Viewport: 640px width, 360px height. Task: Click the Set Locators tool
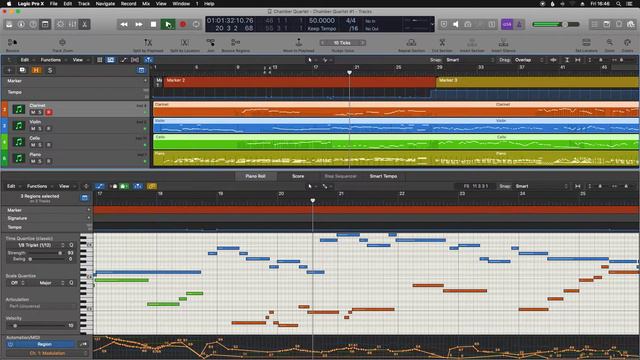(x=587, y=44)
